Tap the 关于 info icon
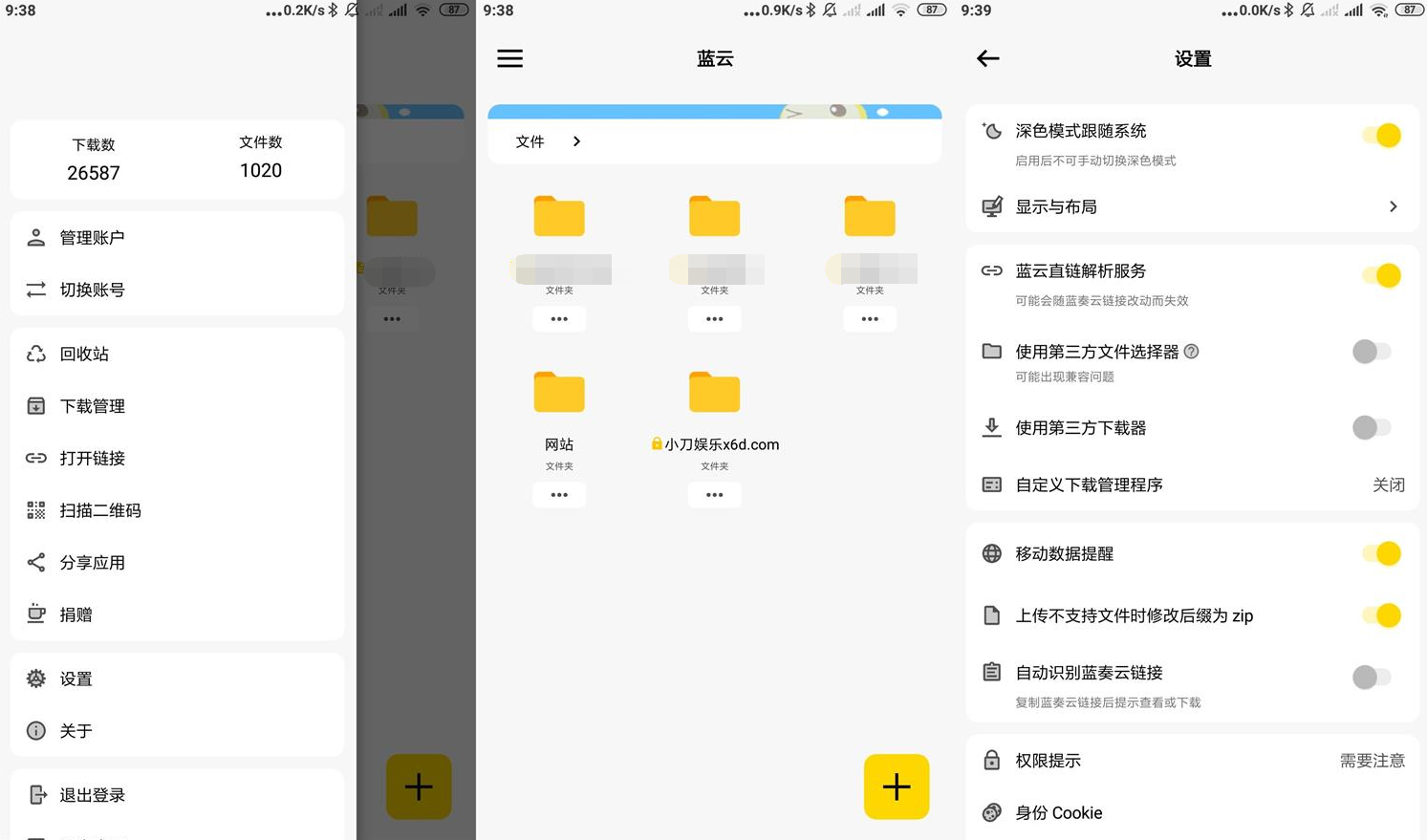 pos(36,731)
